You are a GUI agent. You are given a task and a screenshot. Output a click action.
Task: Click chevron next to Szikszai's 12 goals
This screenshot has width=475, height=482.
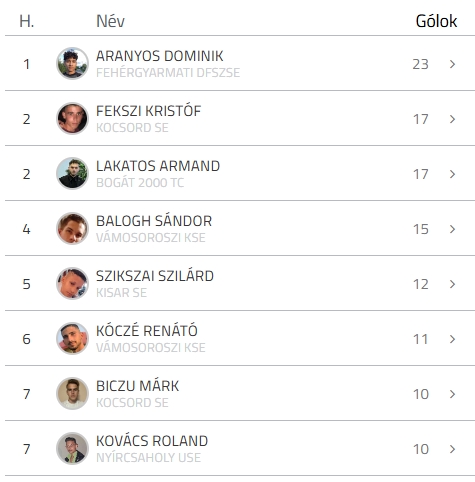tap(452, 284)
